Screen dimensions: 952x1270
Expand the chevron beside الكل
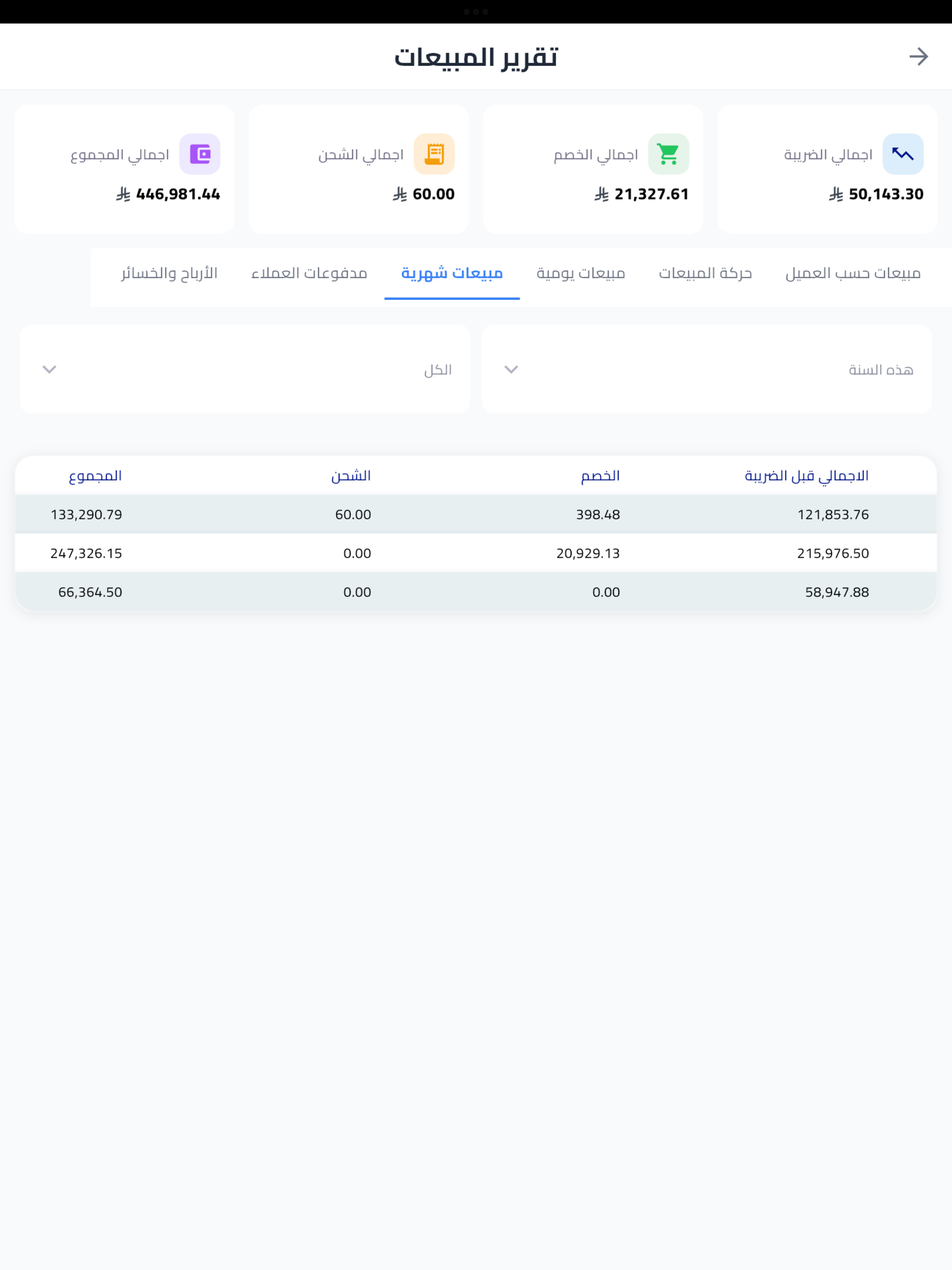[49, 369]
